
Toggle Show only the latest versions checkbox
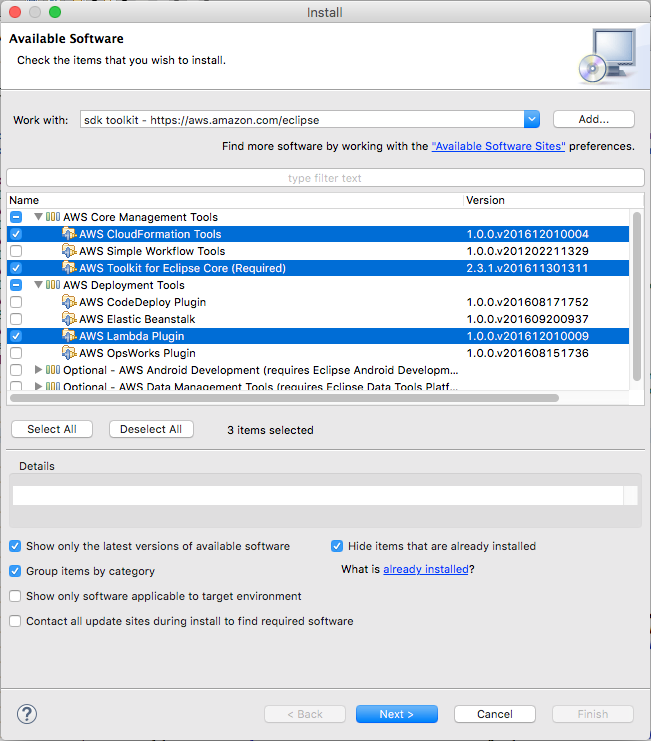pos(15,546)
